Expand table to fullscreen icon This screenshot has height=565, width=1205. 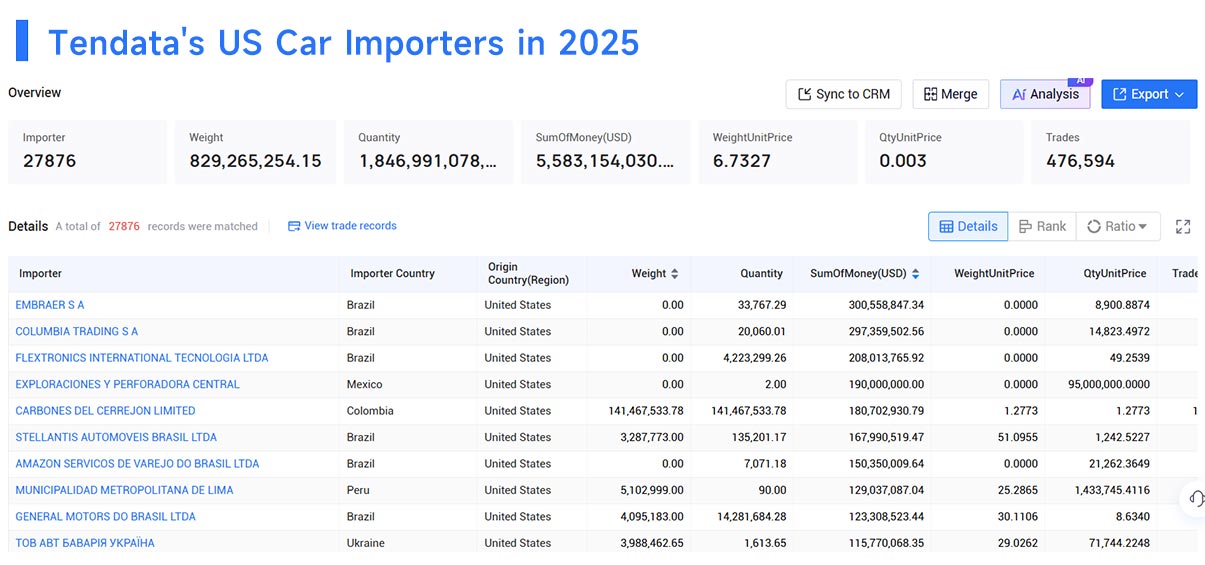click(x=1183, y=227)
